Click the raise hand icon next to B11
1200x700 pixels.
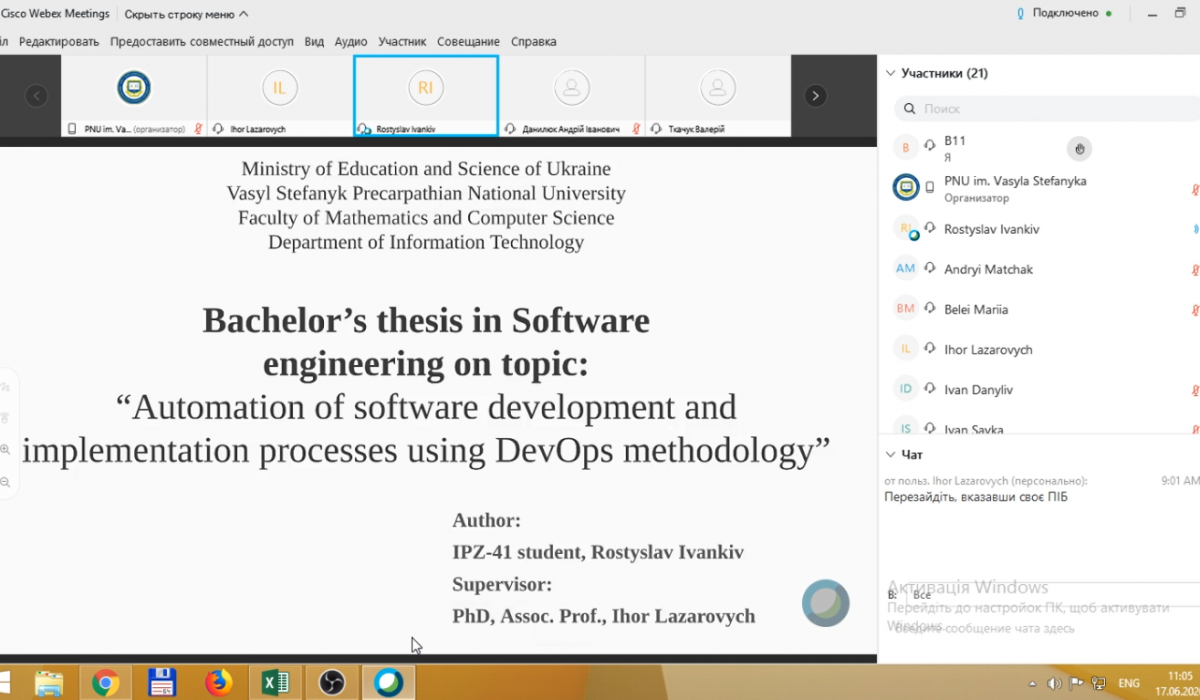1079,149
